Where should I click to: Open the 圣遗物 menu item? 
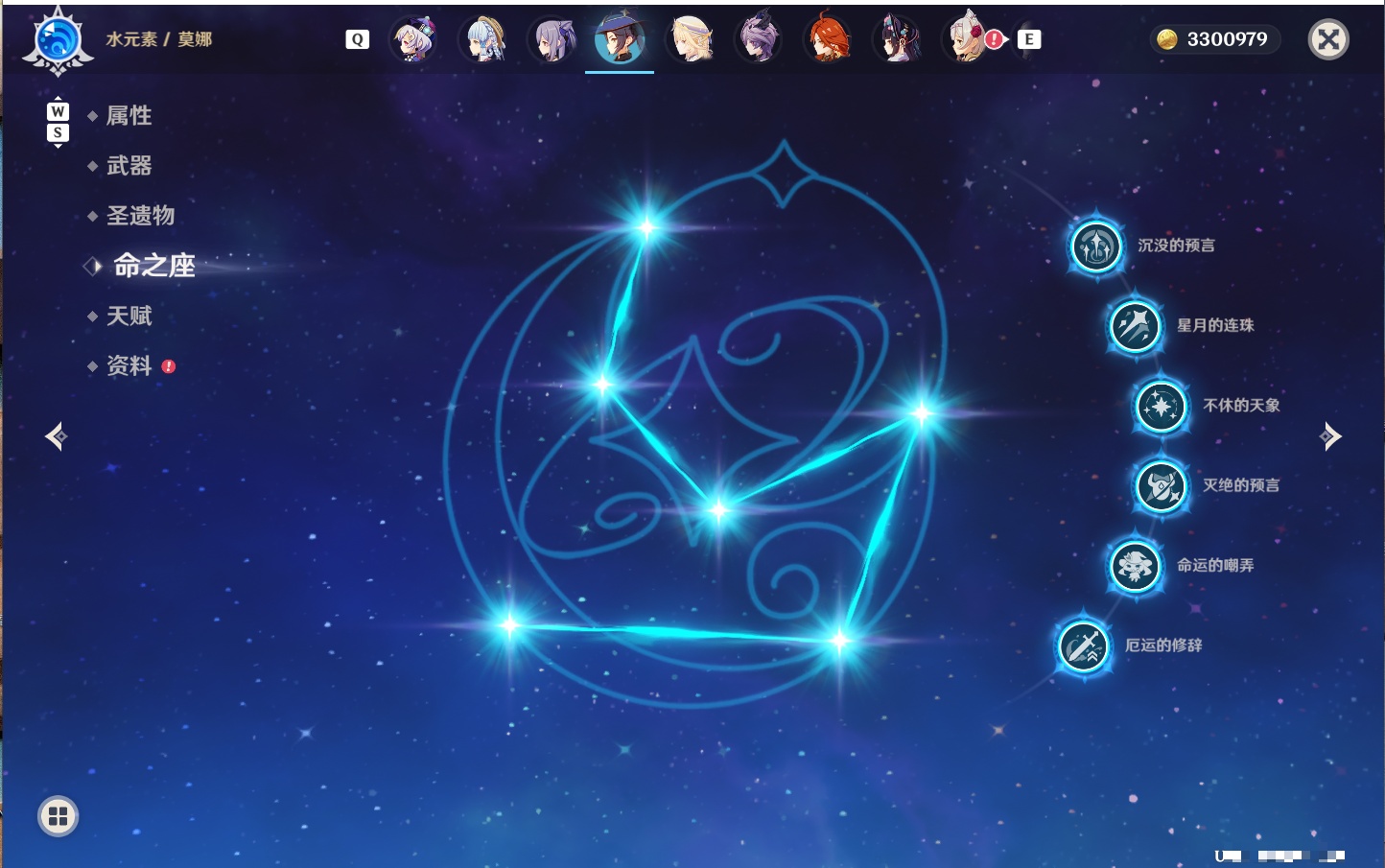click(140, 216)
